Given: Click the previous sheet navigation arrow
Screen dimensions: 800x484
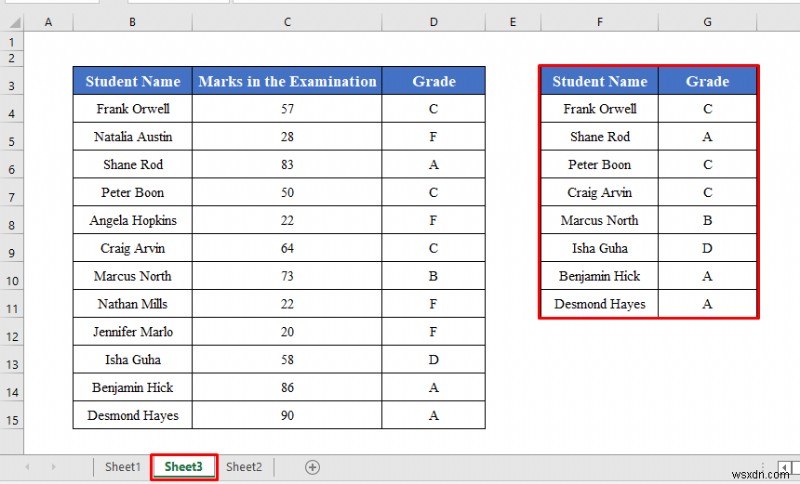Looking at the screenshot, I should coord(28,467).
